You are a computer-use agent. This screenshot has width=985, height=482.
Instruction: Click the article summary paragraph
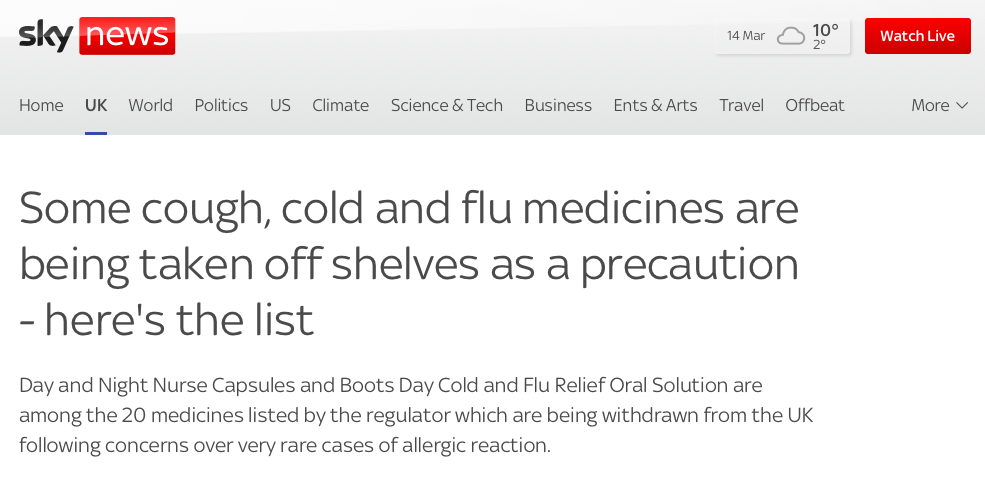416,415
